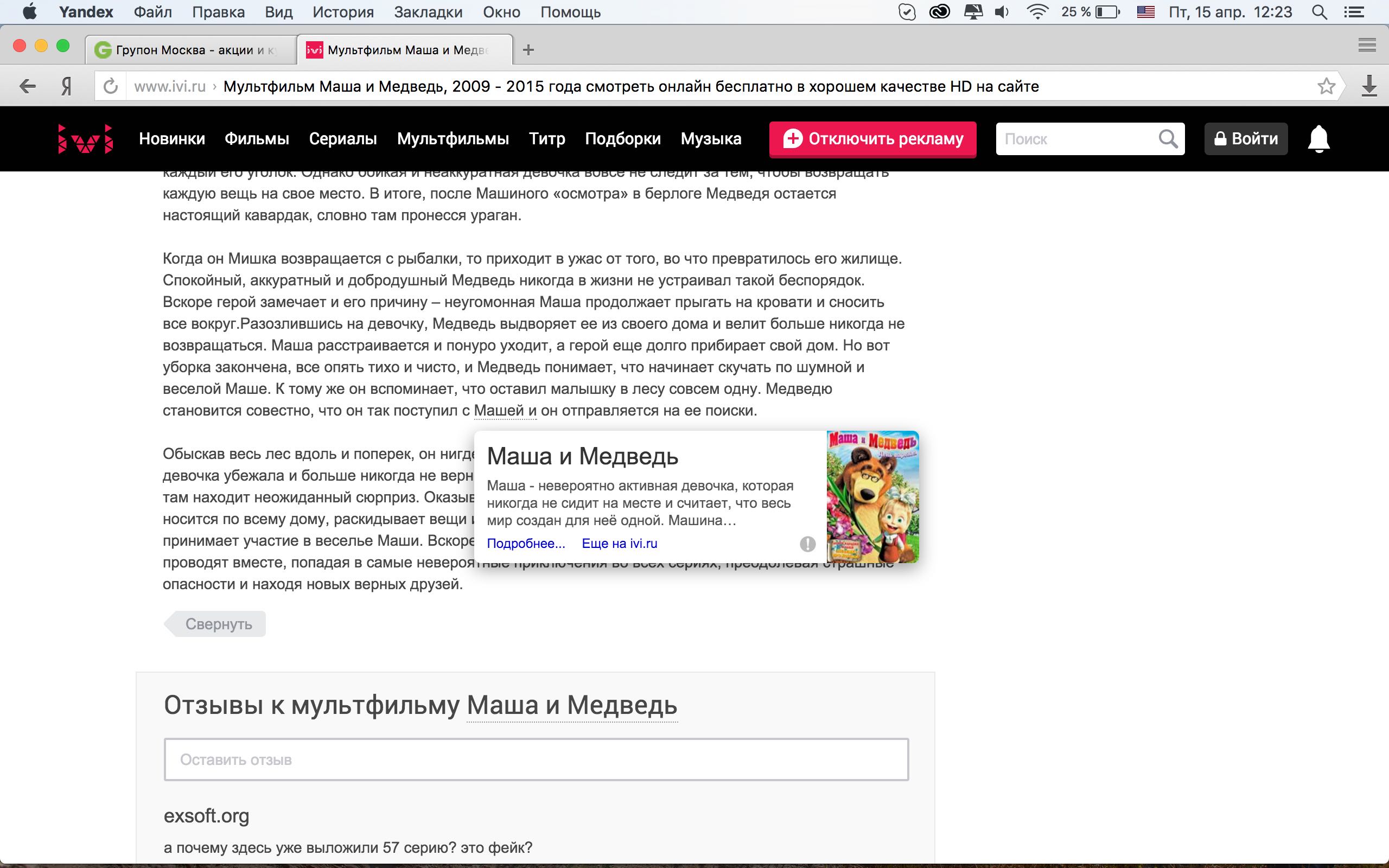Click the ivi logo
Image resolution: width=1389 pixels, height=868 pixels.
pyautogui.click(x=86, y=139)
